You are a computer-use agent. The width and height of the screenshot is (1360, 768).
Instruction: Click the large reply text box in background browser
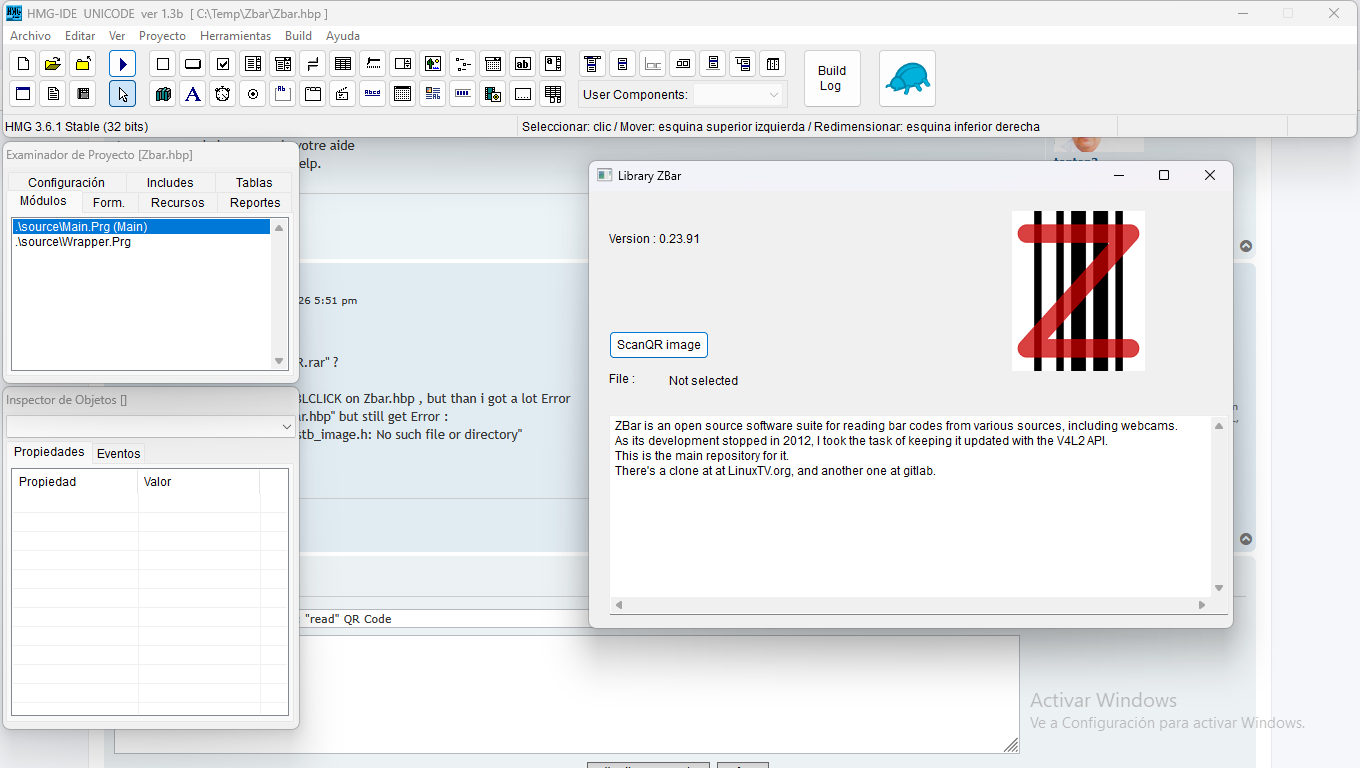click(x=566, y=694)
